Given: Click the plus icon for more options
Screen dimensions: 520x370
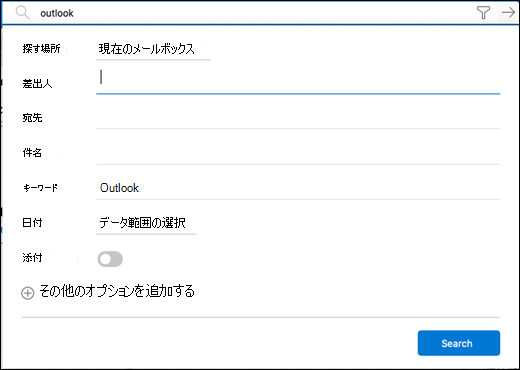Looking at the screenshot, I should [28, 293].
